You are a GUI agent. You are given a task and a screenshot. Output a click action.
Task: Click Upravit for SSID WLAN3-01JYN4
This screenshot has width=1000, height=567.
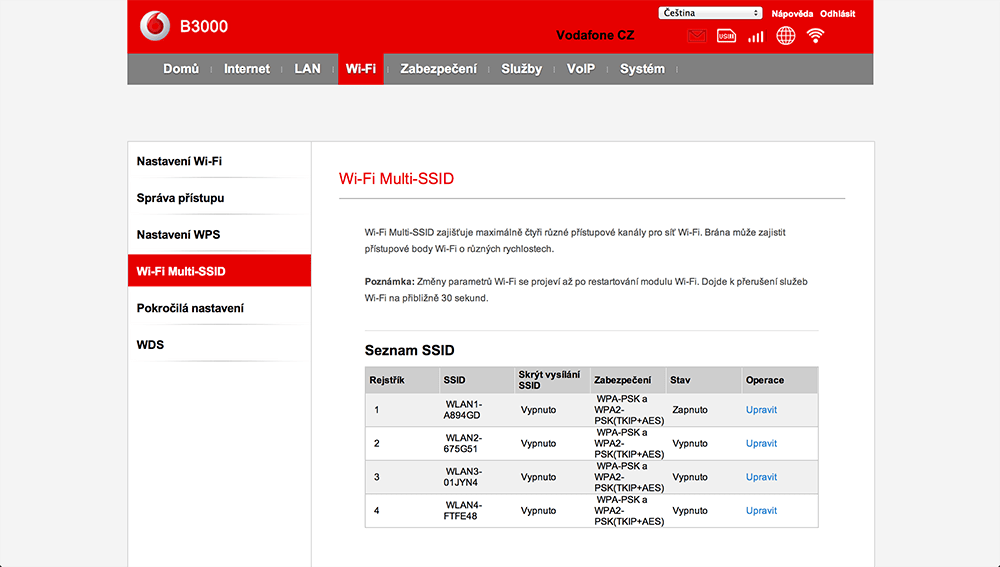tap(761, 477)
